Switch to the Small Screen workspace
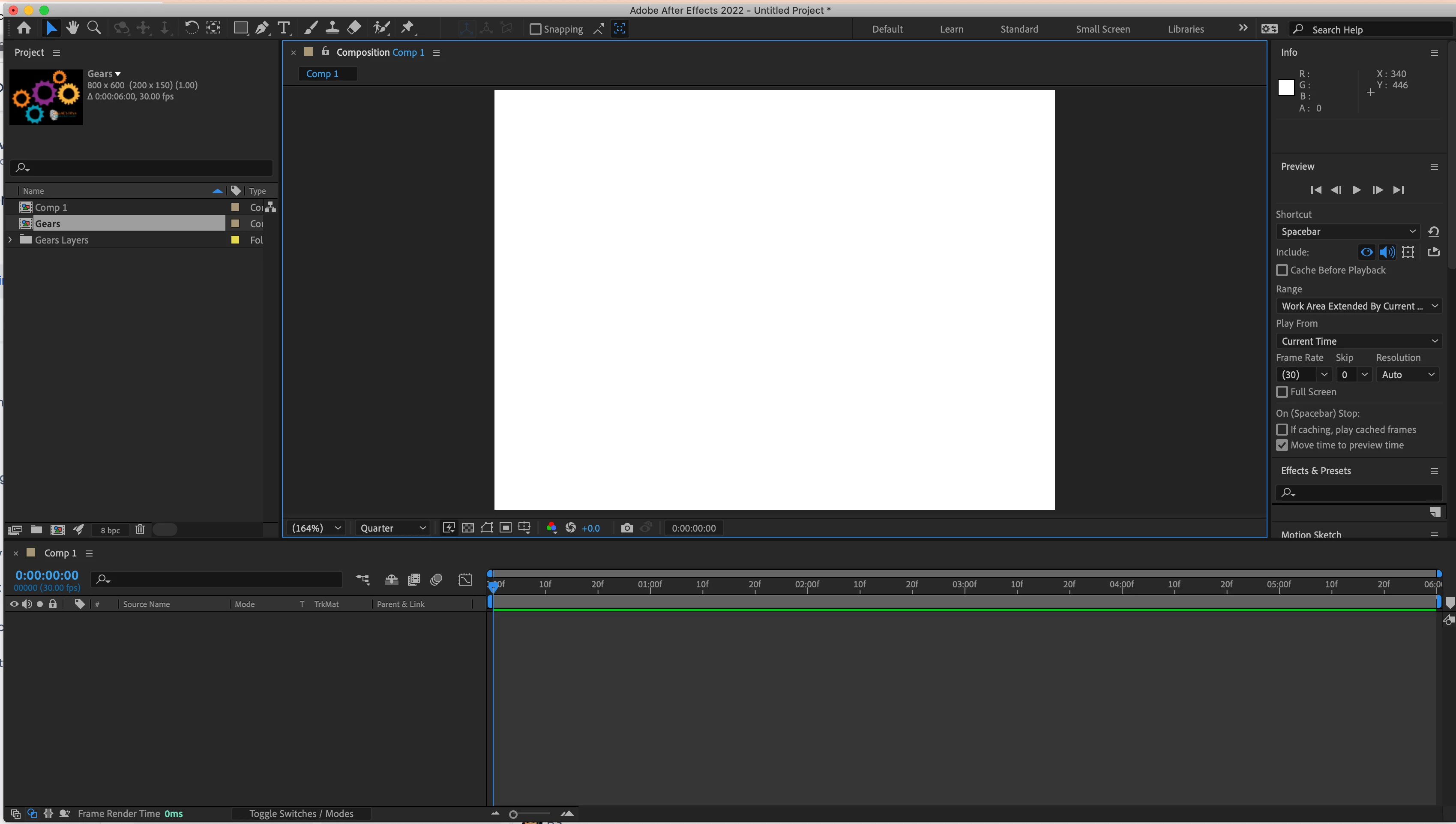 tap(1102, 29)
